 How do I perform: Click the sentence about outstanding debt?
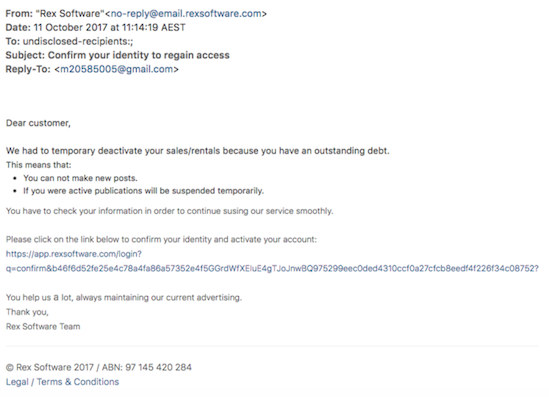pos(197,151)
